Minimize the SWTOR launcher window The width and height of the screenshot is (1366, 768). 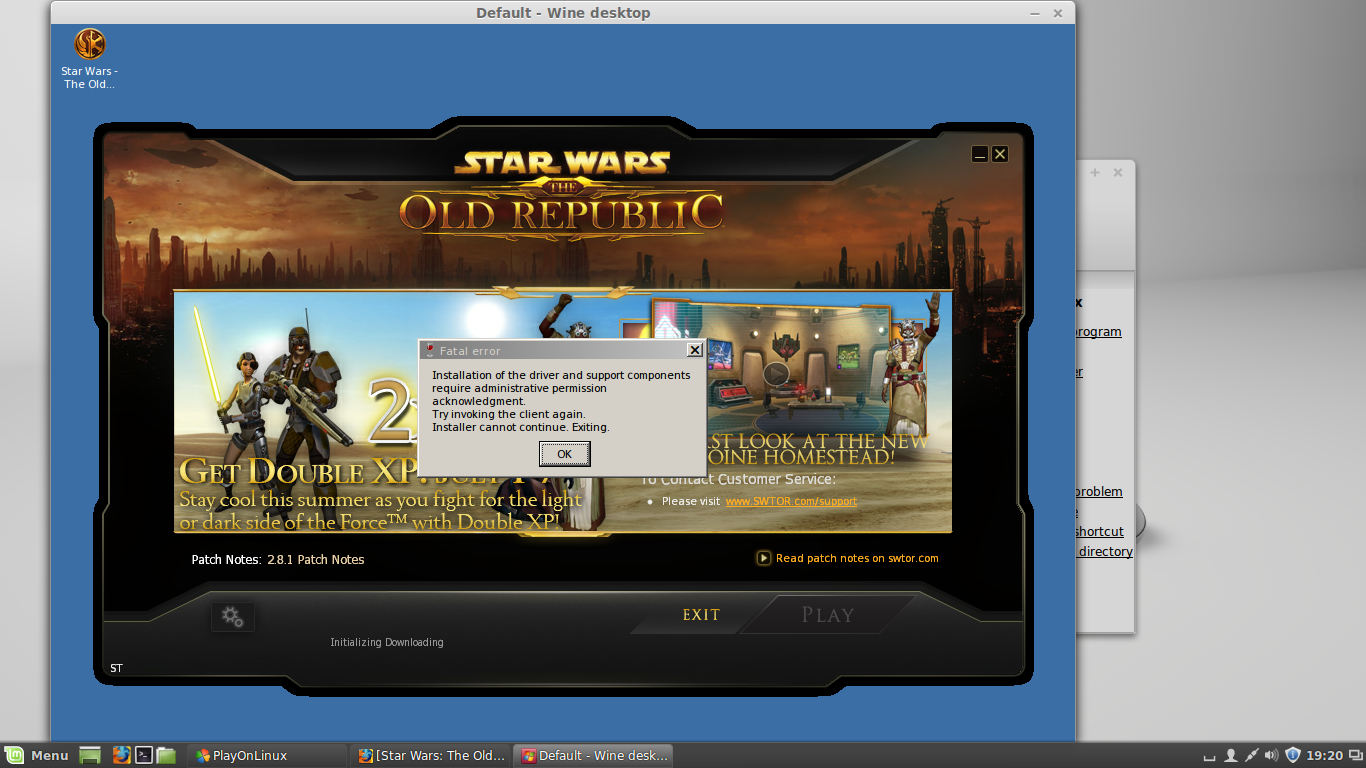pos(980,154)
